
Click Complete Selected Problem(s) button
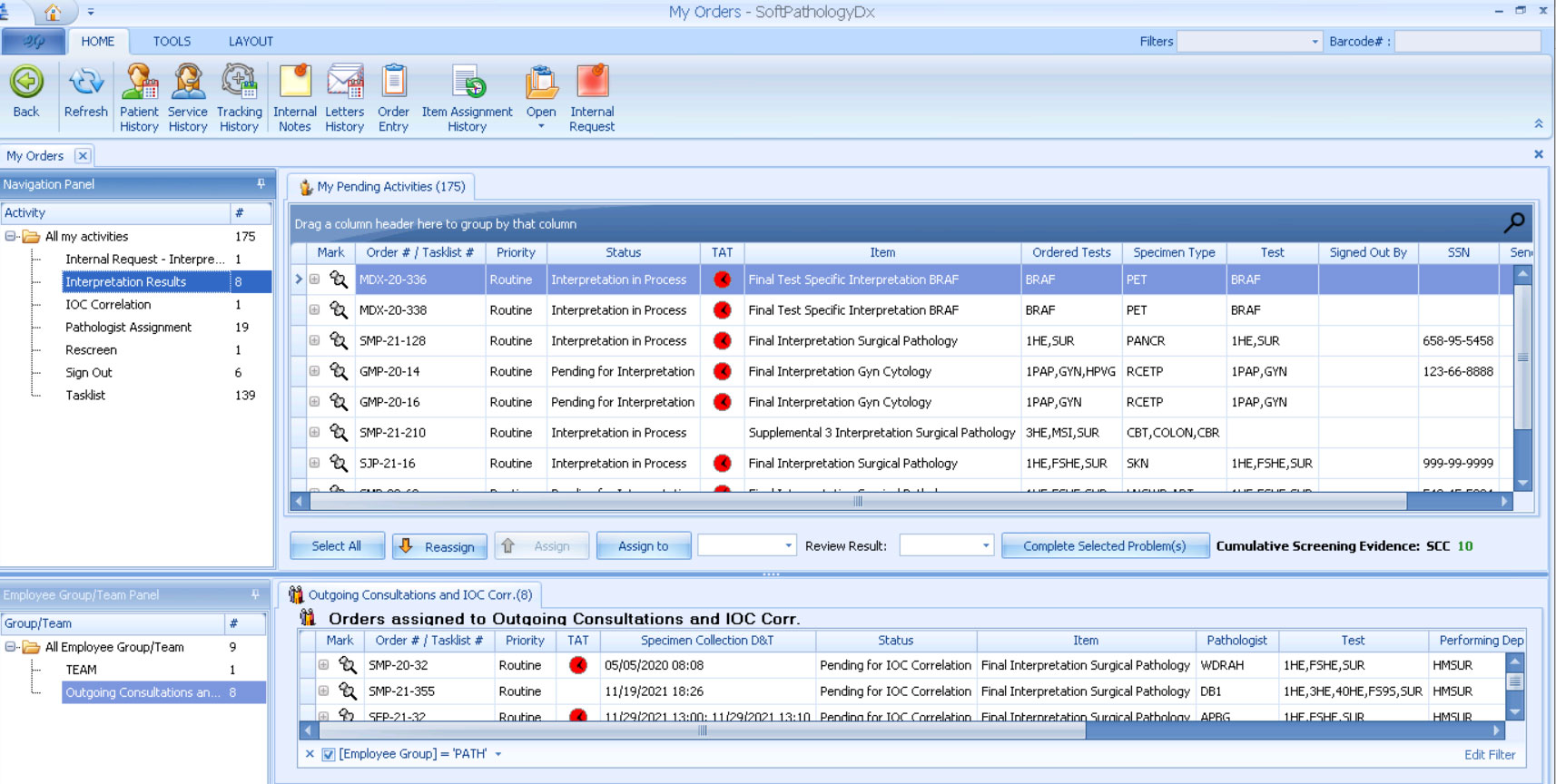click(1104, 546)
